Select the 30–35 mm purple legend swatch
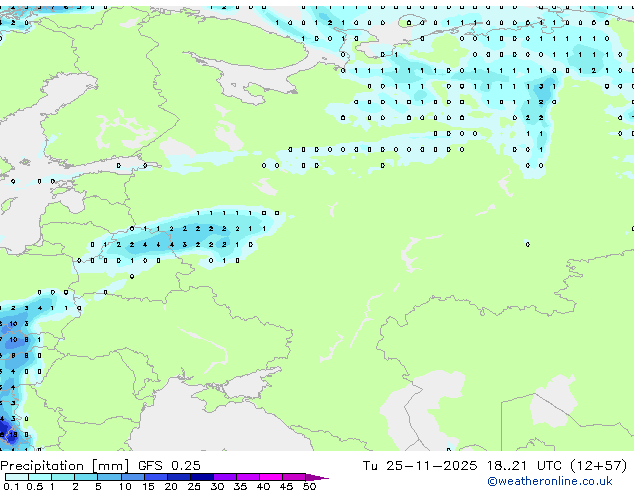Image resolution: width=634 pixels, height=490 pixels. [224, 477]
